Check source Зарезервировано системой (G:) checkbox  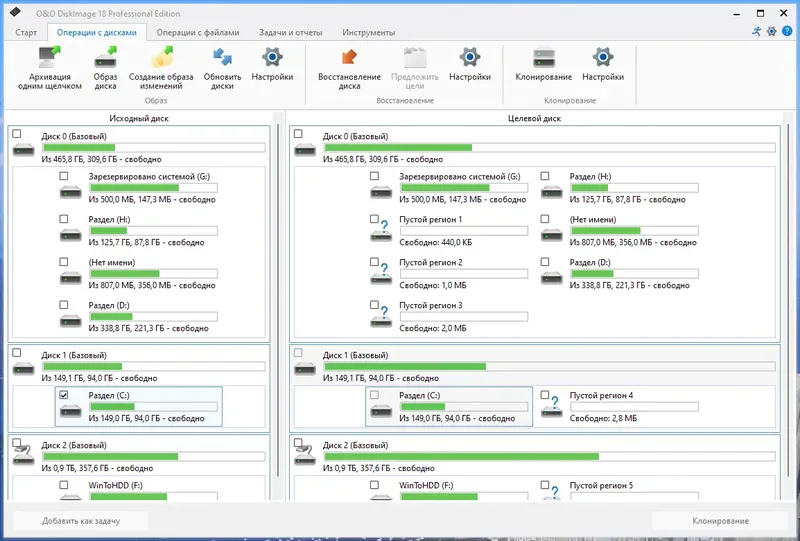[x=64, y=176]
